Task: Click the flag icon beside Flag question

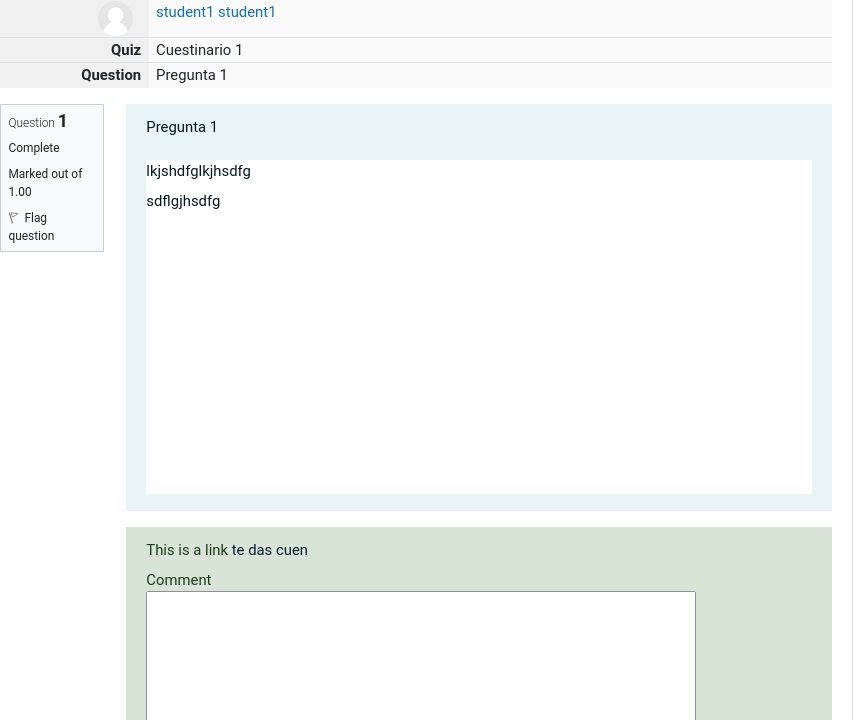Action: coord(14,218)
